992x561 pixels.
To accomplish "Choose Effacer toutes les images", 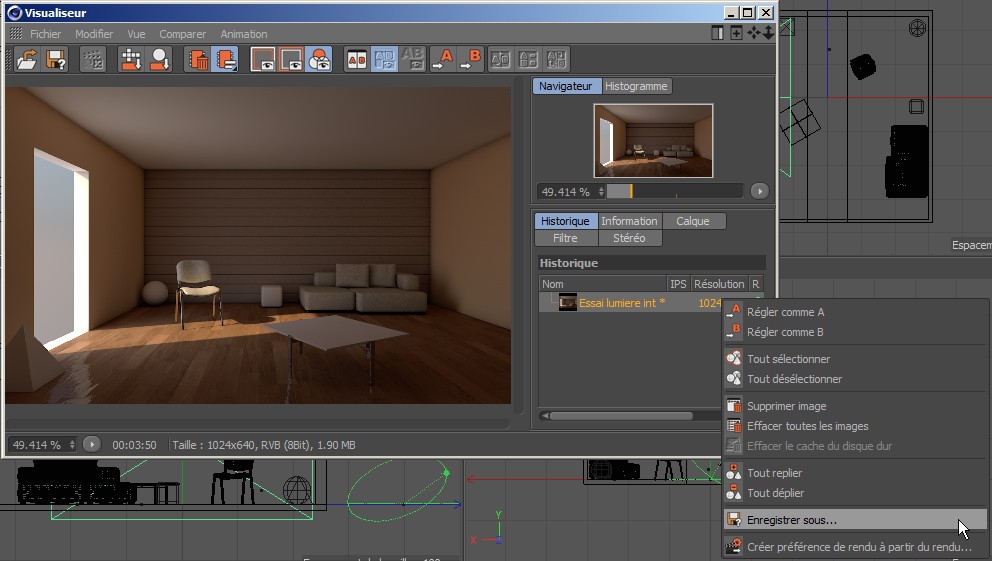I will coord(855,426).
